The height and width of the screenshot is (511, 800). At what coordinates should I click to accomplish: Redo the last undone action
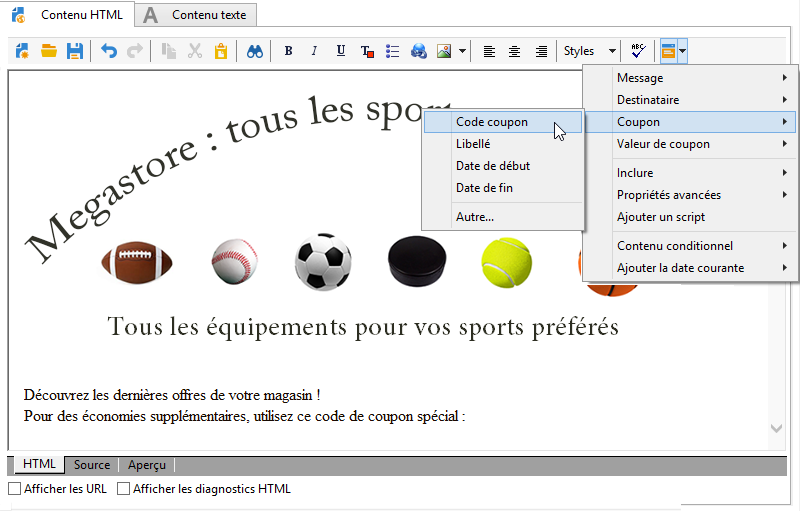135,51
